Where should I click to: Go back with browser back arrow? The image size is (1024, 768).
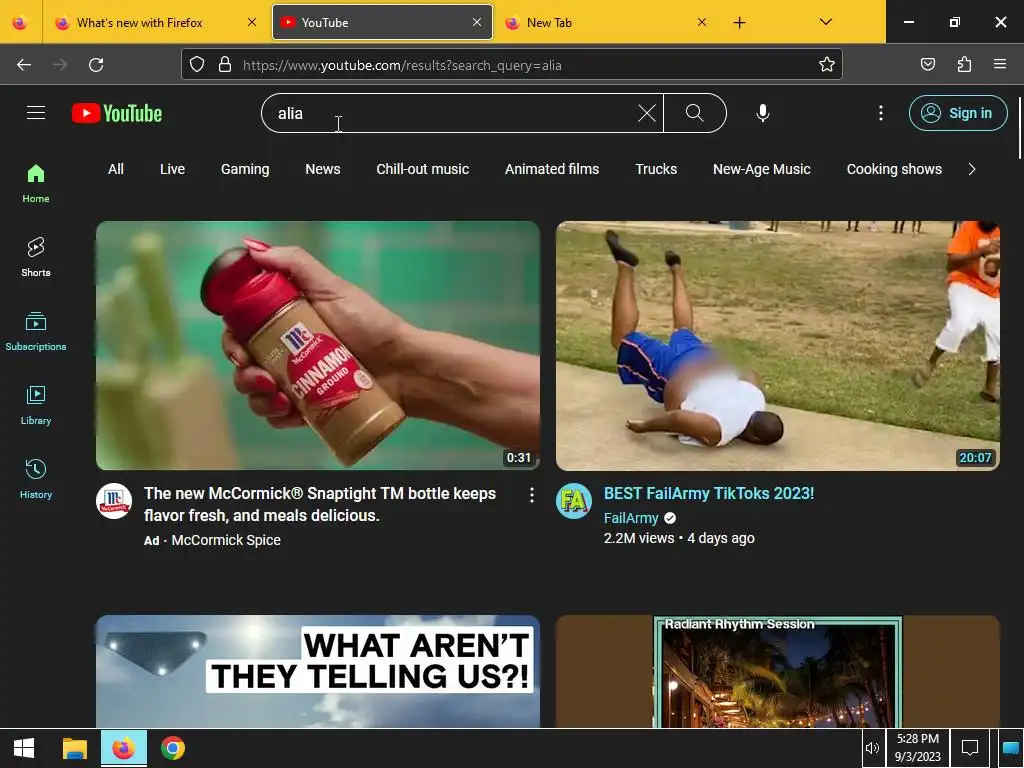24,65
